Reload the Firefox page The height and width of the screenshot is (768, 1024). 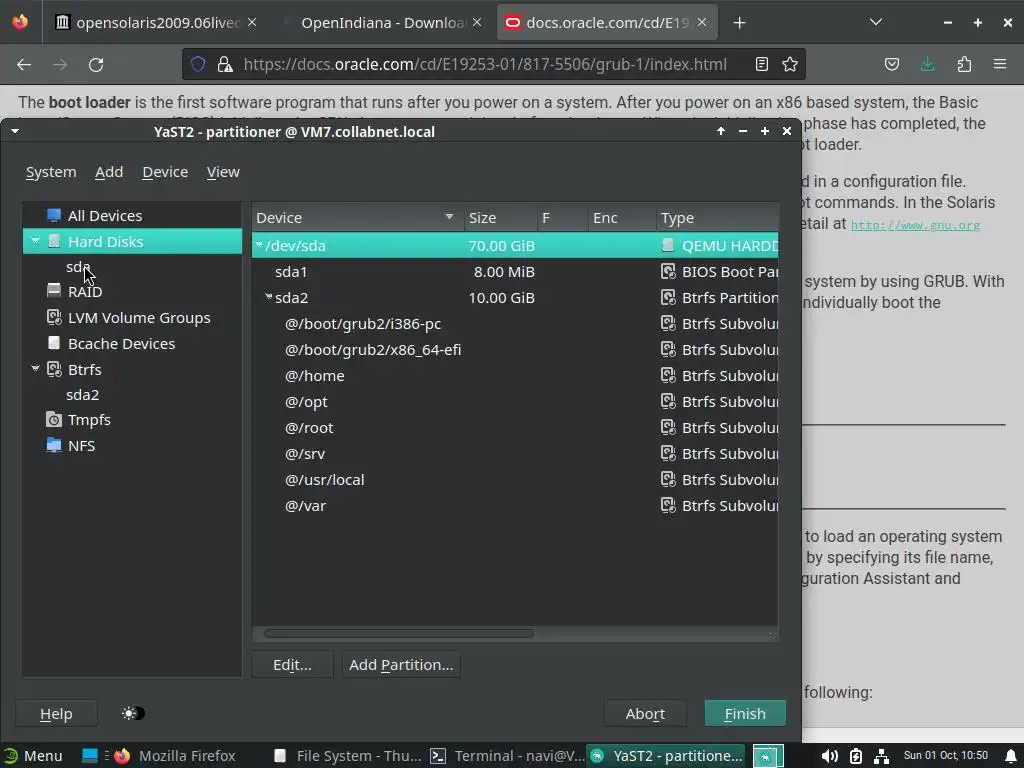96,65
